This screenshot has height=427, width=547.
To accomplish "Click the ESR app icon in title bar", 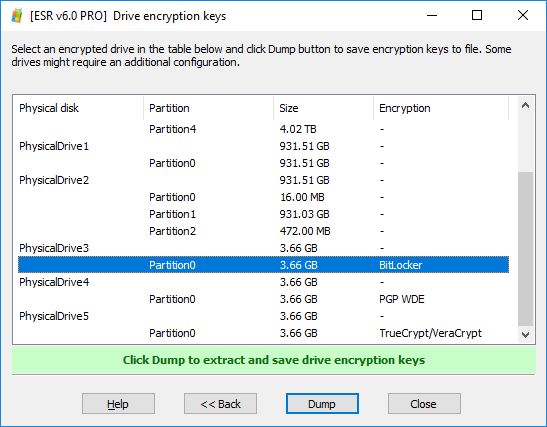I will [x=16, y=16].
